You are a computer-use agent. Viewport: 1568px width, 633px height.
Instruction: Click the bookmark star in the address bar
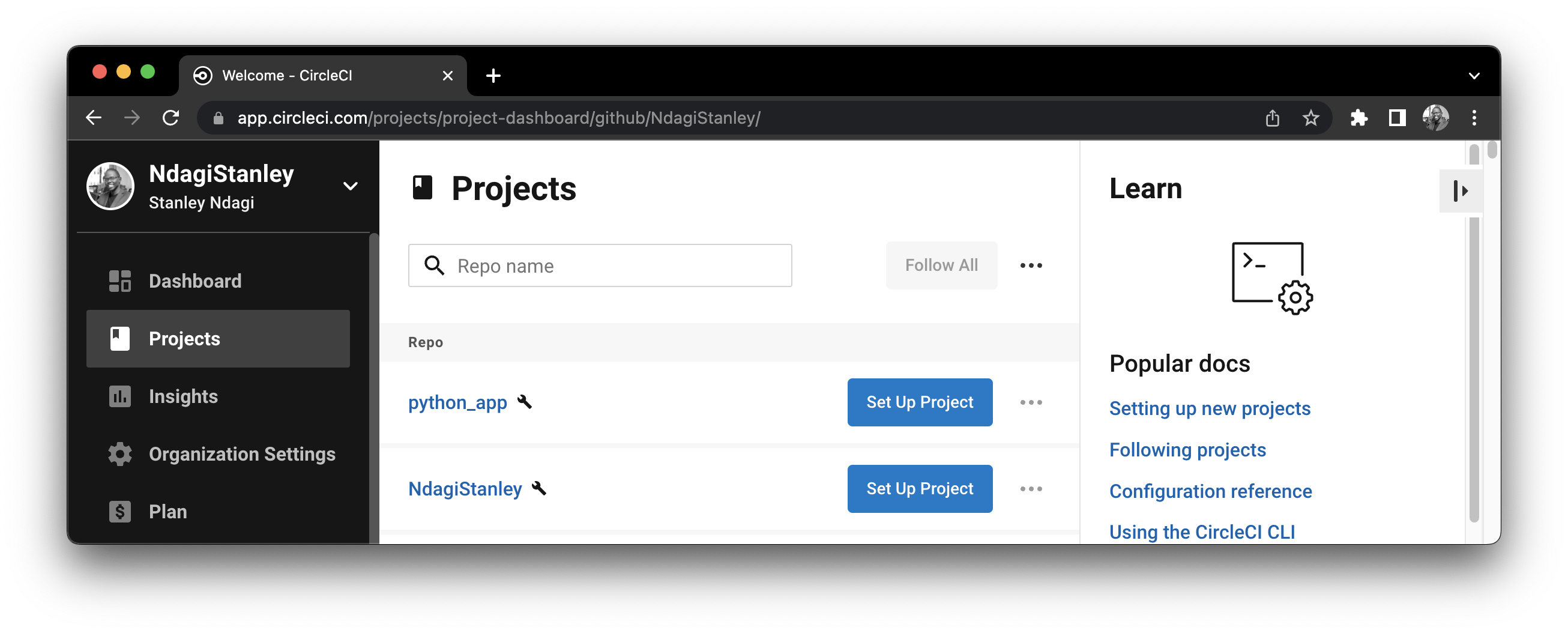click(1312, 118)
